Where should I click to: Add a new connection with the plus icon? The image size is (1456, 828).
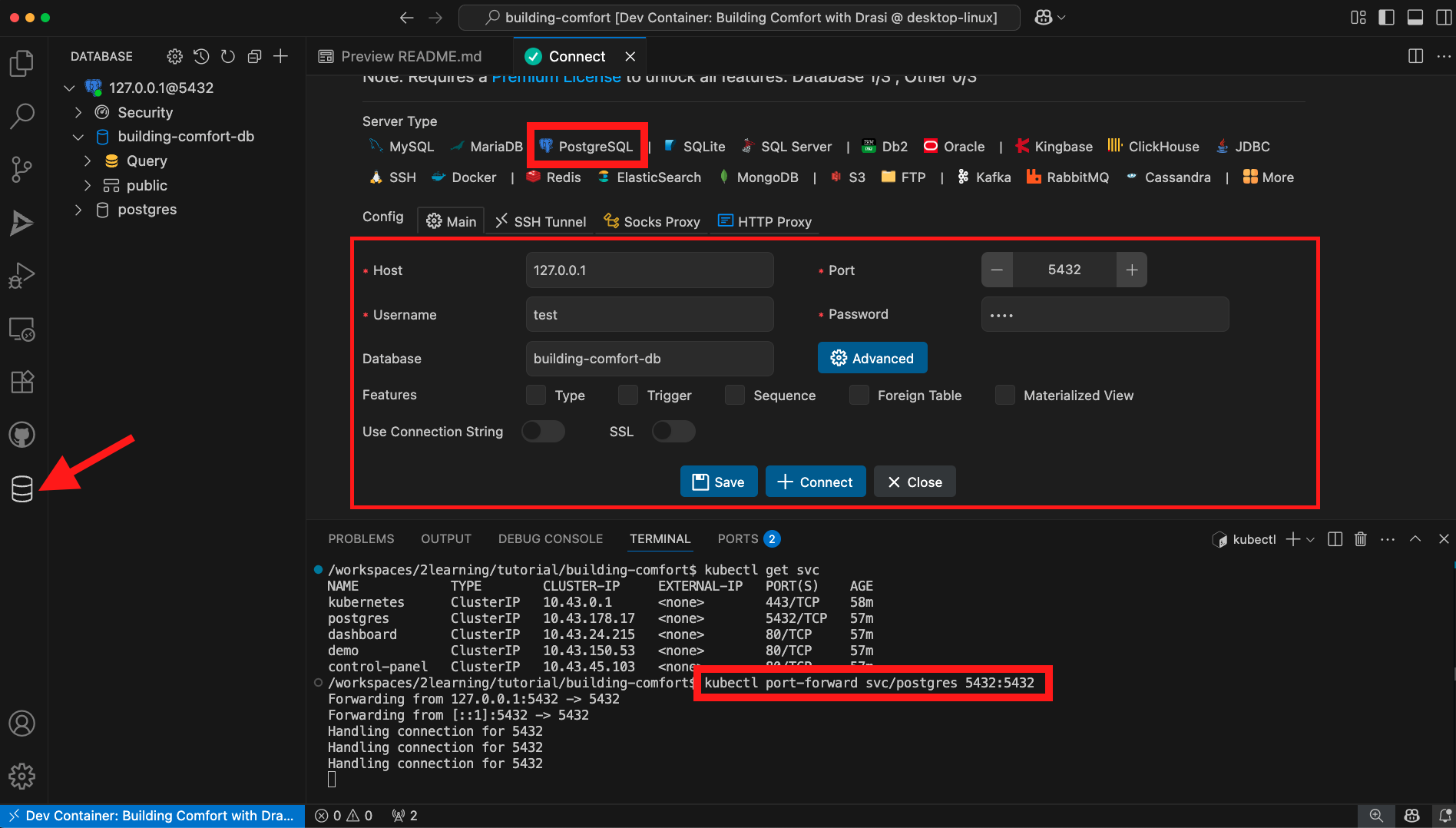click(x=280, y=56)
